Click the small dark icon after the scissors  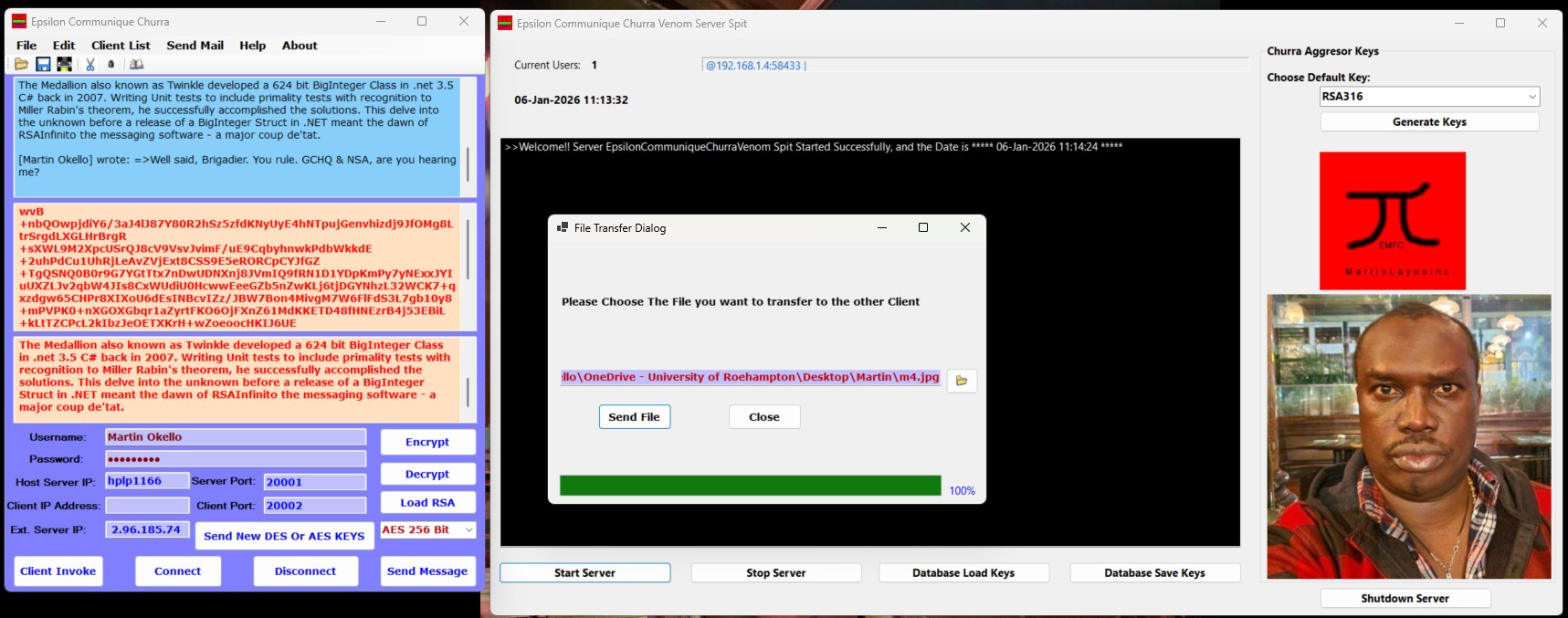tap(111, 65)
